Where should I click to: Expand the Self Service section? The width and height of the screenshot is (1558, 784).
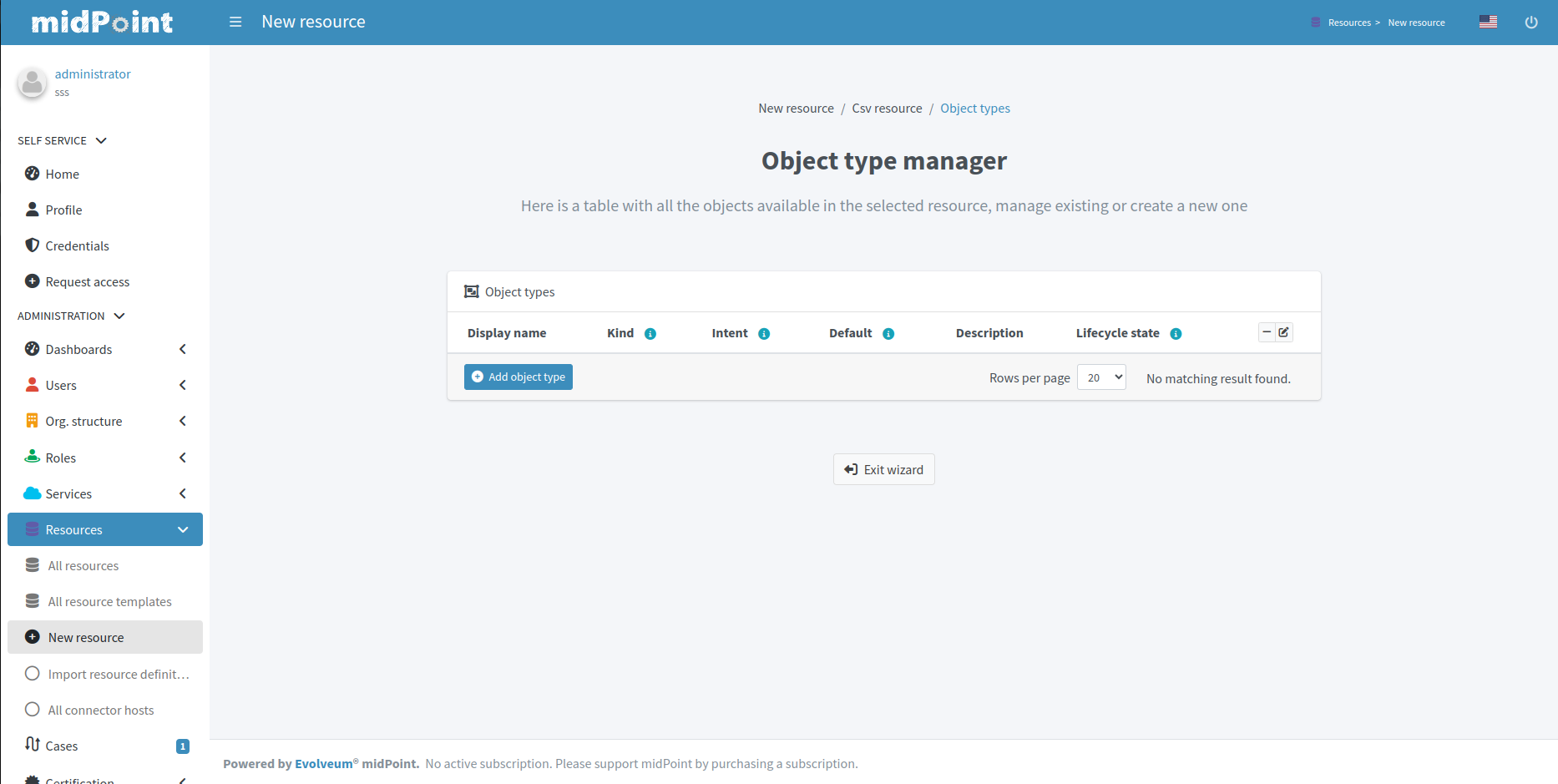click(101, 140)
